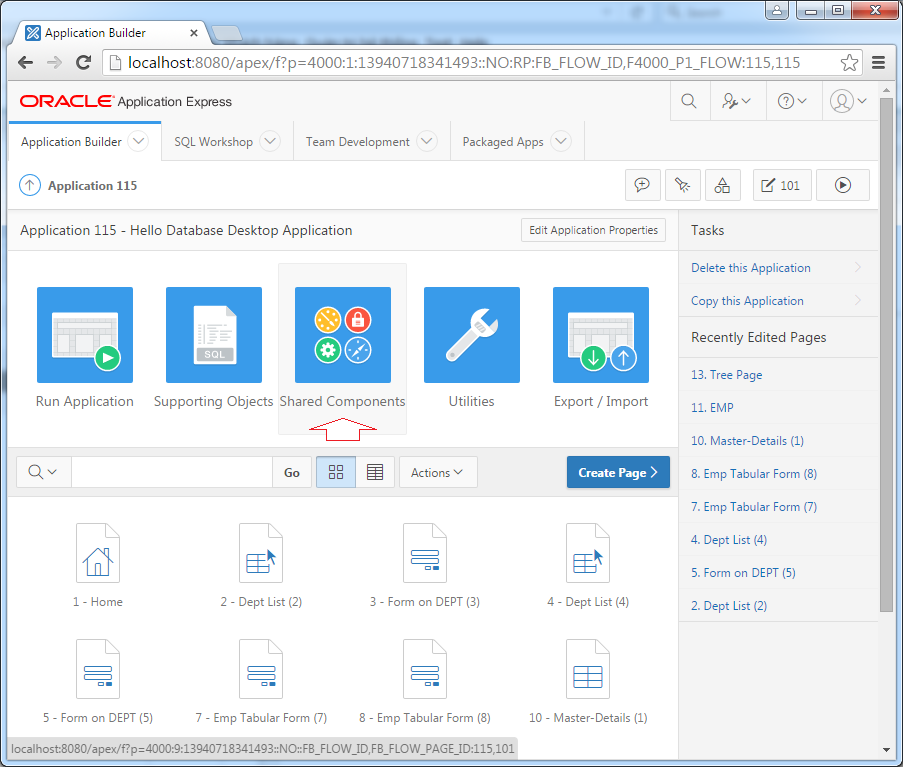
Task: Click the Shared Components shapes toolbar icon
Action: tap(722, 185)
